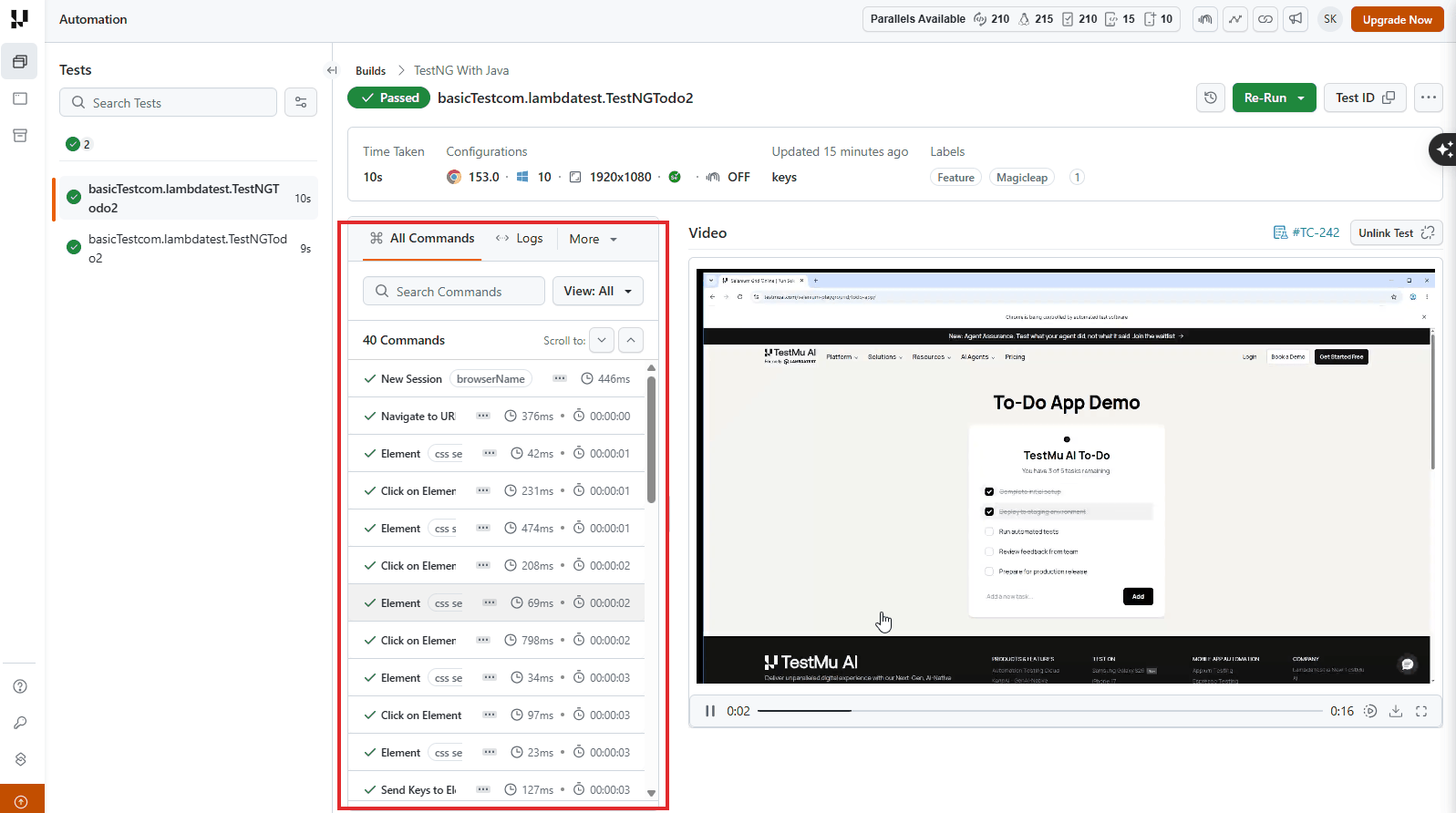Viewport: 1456px width, 813px height.
Task: Select the New Session command row
Action: pyautogui.click(x=496, y=378)
